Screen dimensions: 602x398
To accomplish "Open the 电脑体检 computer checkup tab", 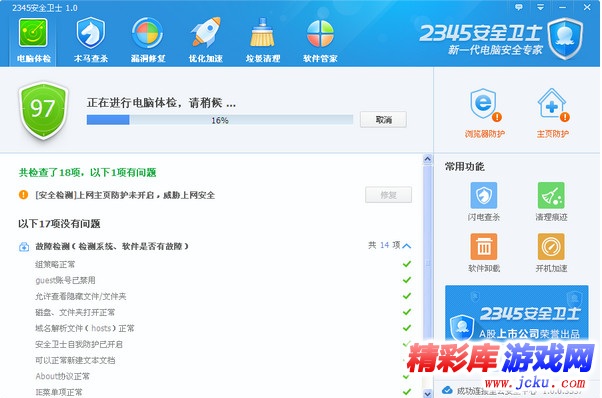I will (x=33, y=41).
